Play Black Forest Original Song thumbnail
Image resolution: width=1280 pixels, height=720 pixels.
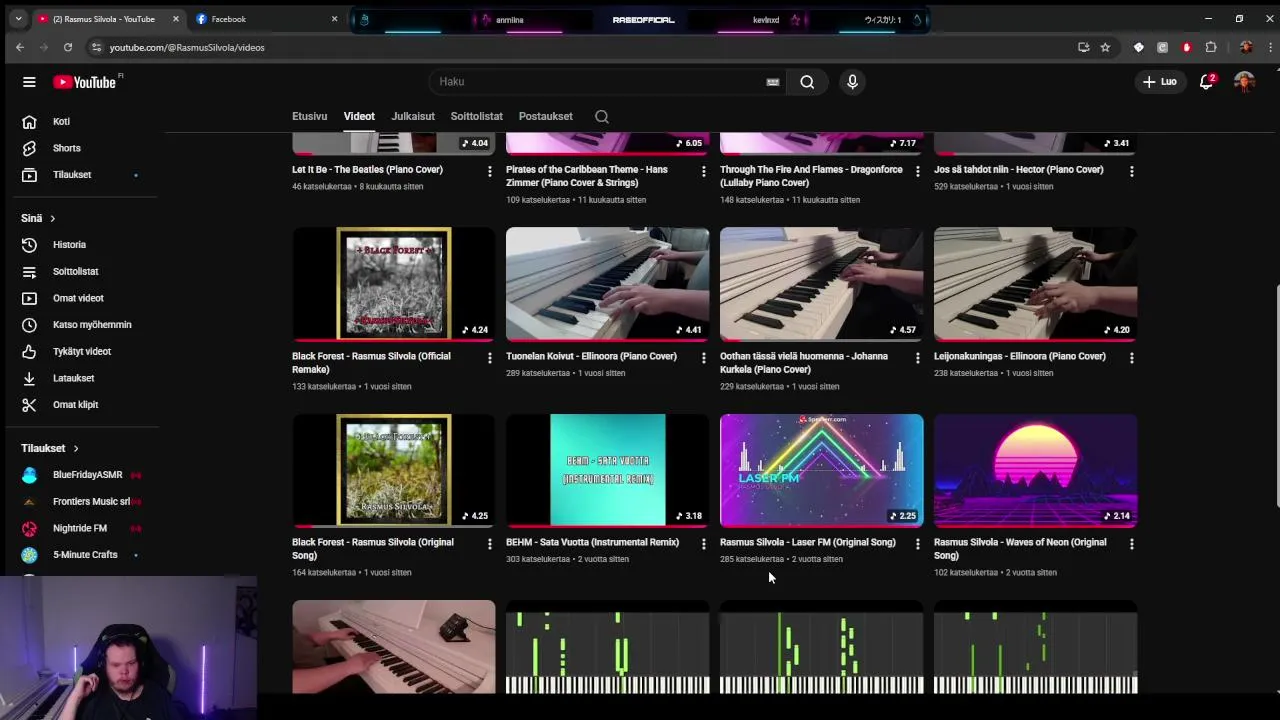[x=393, y=470]
